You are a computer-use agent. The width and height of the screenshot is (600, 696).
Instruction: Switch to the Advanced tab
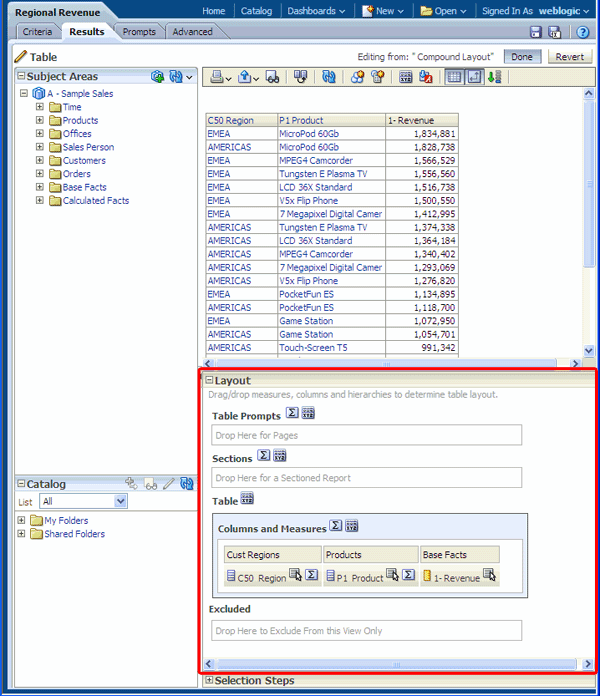(192, 32)
